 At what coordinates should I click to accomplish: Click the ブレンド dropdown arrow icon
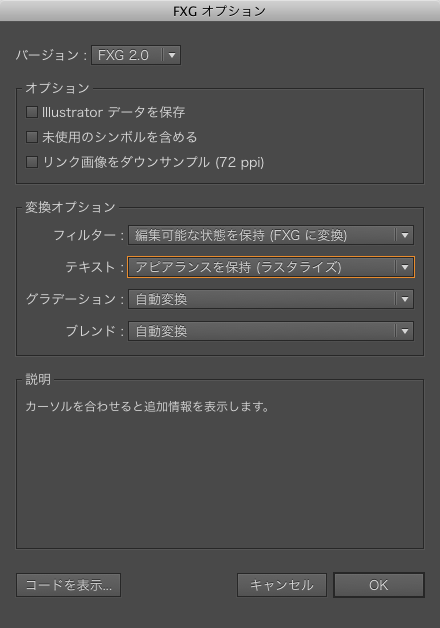405,331
